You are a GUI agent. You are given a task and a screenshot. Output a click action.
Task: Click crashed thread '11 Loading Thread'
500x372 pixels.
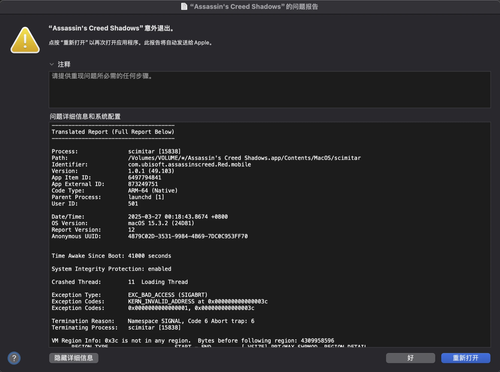point(158,282)
